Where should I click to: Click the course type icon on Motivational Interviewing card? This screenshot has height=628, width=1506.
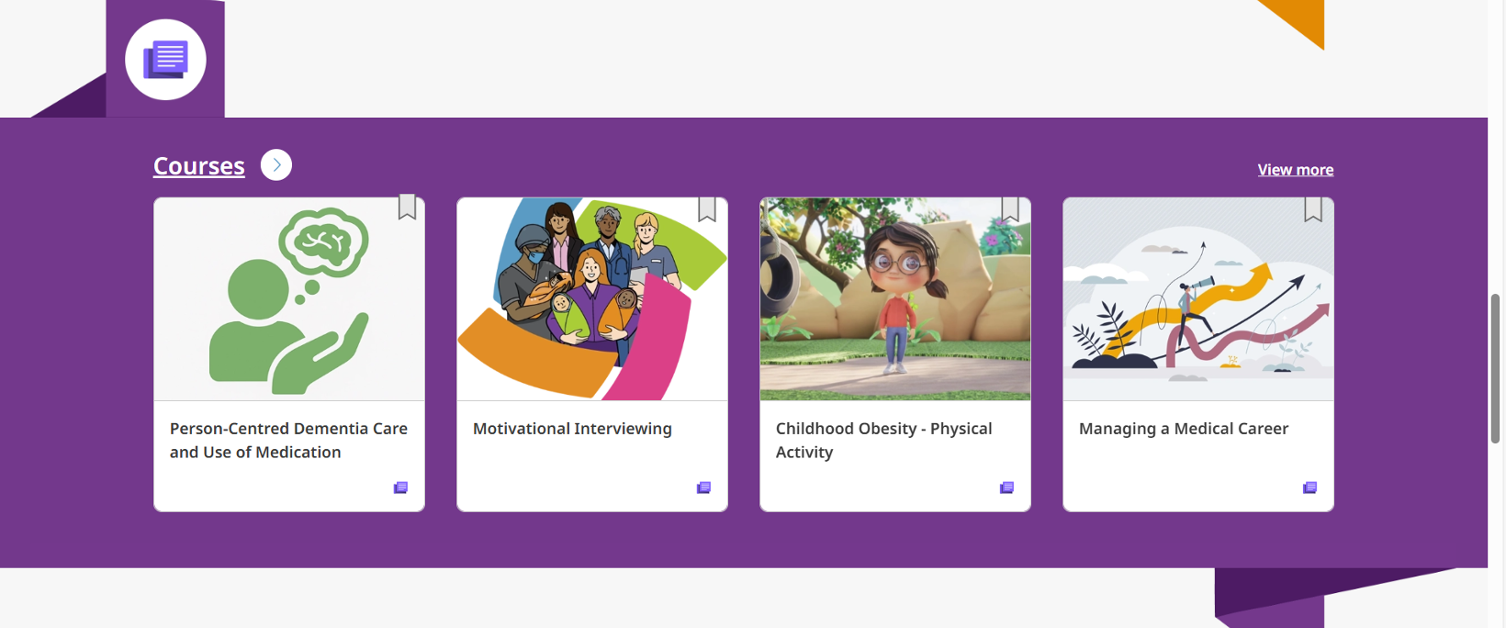pyautogui.click(x=704, y=488)
